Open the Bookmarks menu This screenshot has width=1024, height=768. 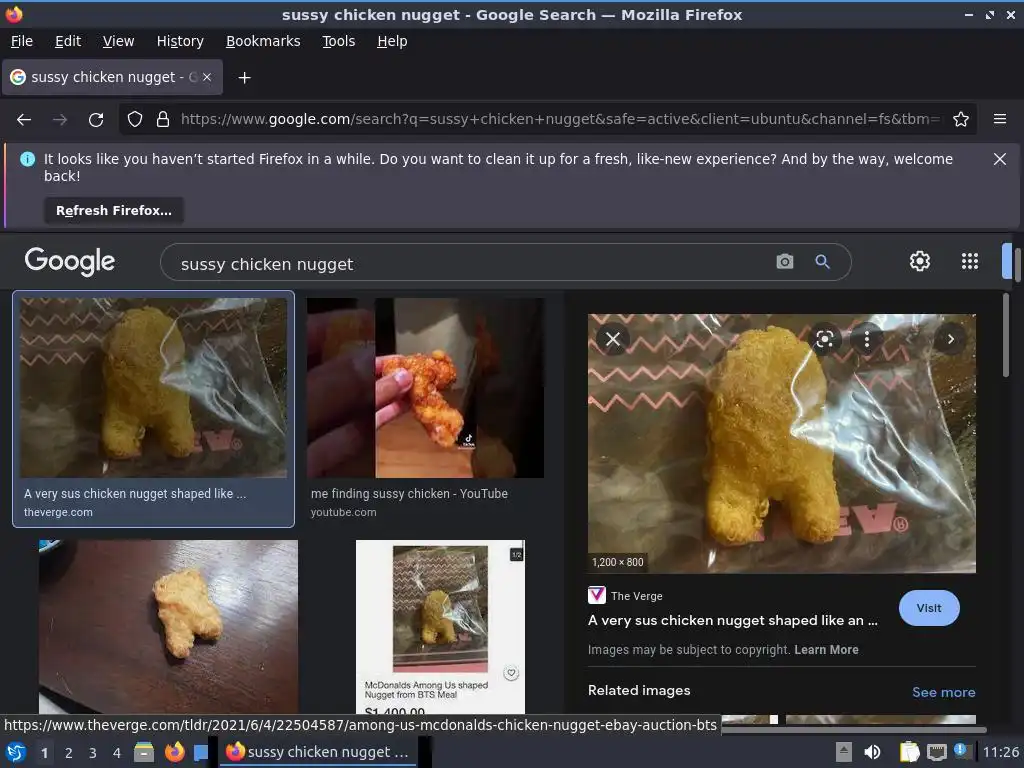point(263,41)
